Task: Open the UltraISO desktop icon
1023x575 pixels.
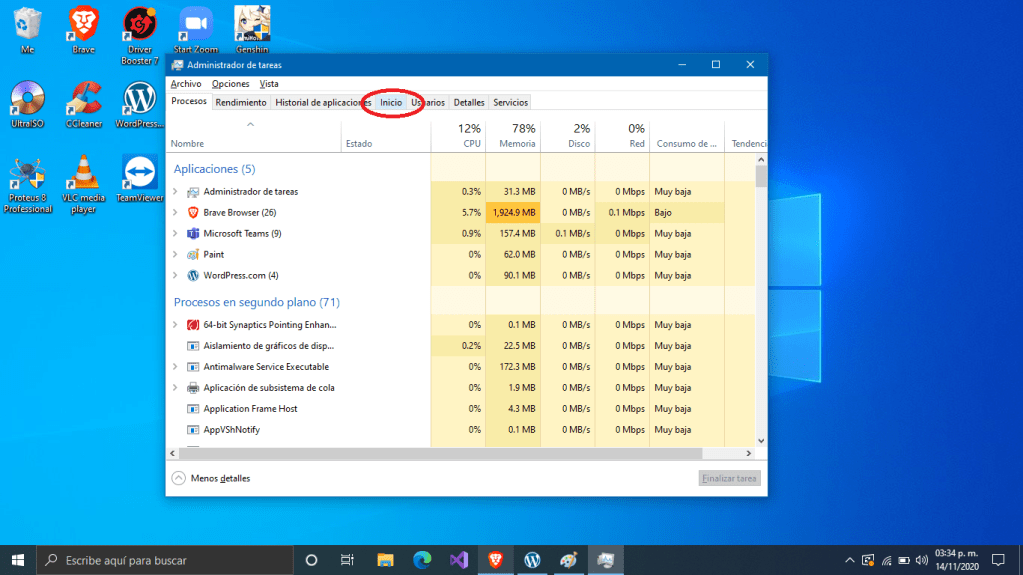Action: click(x=28, y=100)
